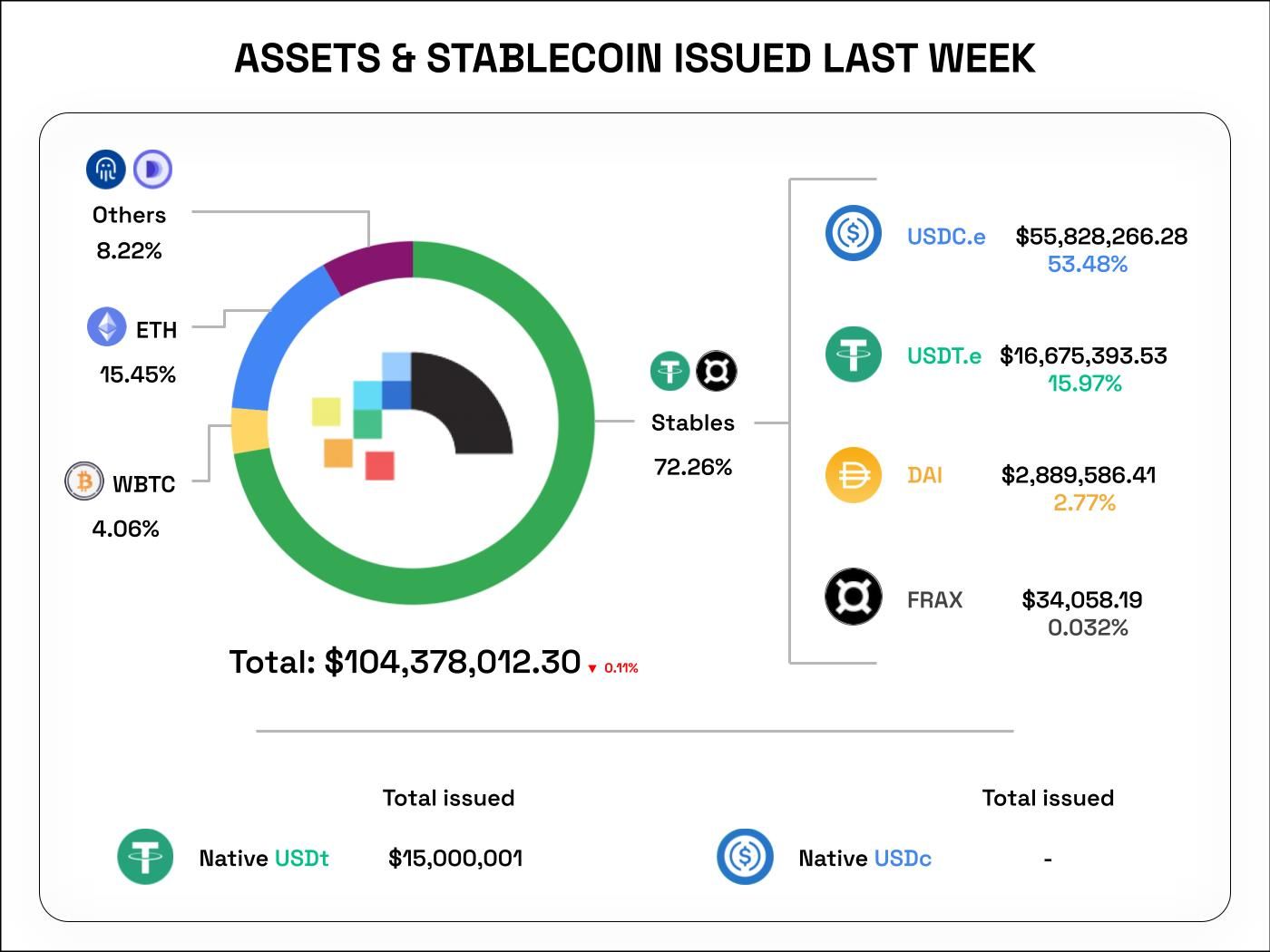Click the Native USDt Tether icon

point(145,856)
